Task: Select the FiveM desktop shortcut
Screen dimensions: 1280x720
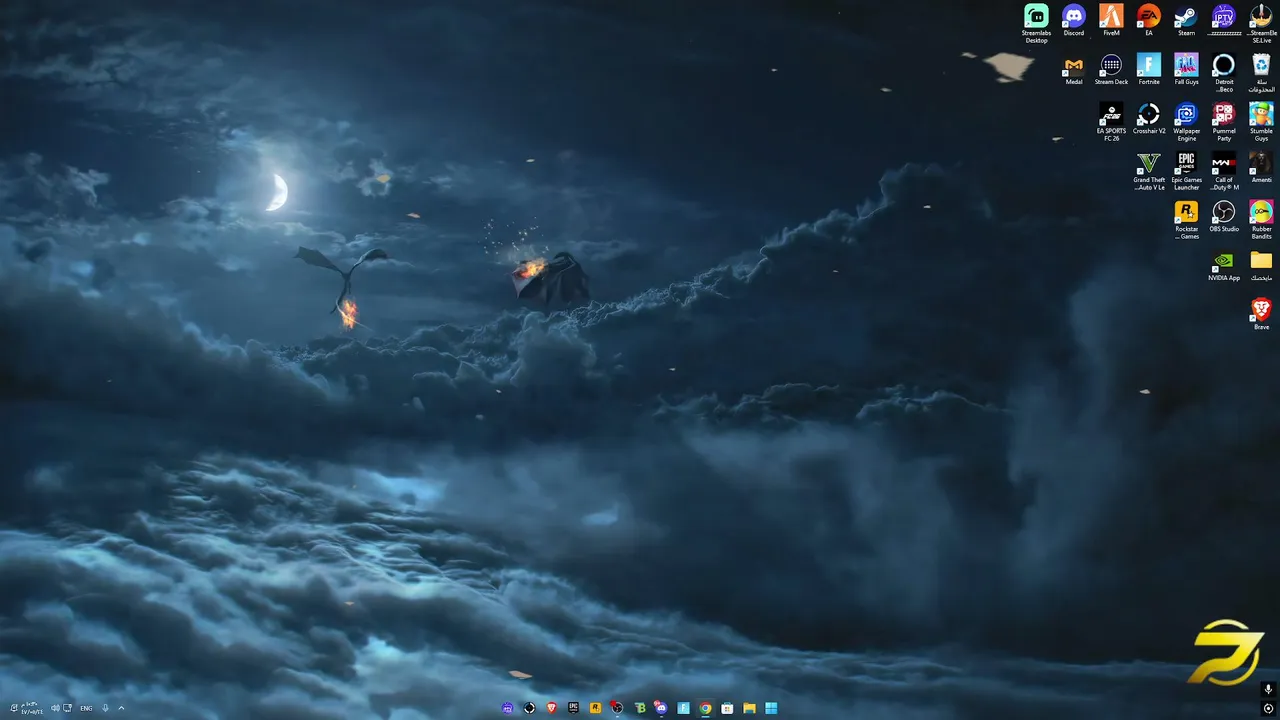Action: (1111, 21)
